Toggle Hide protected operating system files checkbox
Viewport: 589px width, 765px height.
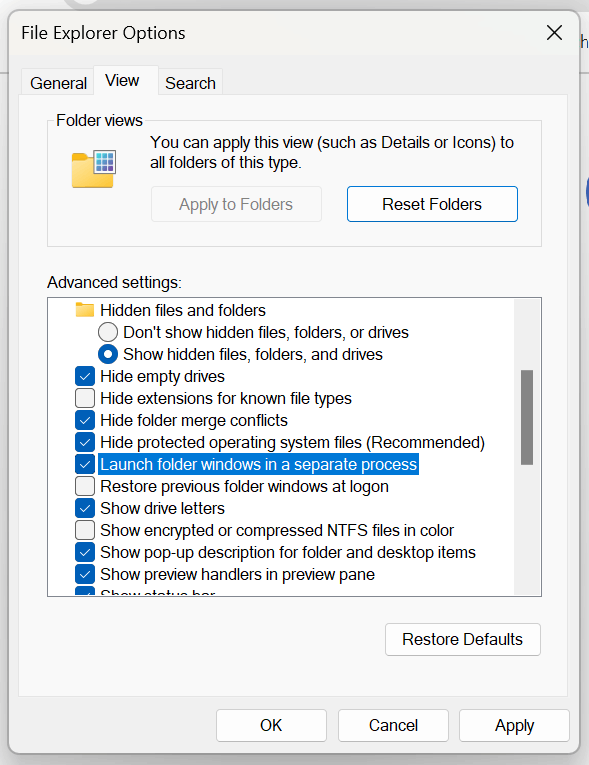pyautogui.click(x=85, y=442)
